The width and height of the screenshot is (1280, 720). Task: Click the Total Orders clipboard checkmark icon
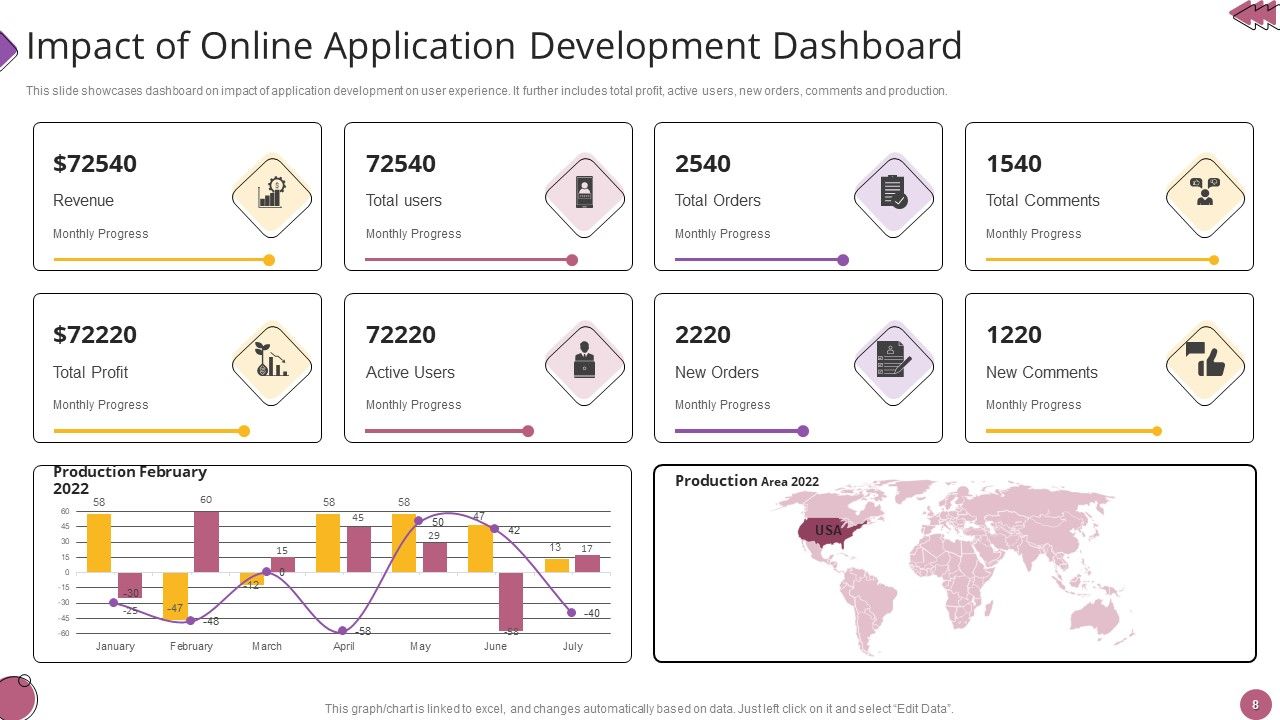[894, 193]
